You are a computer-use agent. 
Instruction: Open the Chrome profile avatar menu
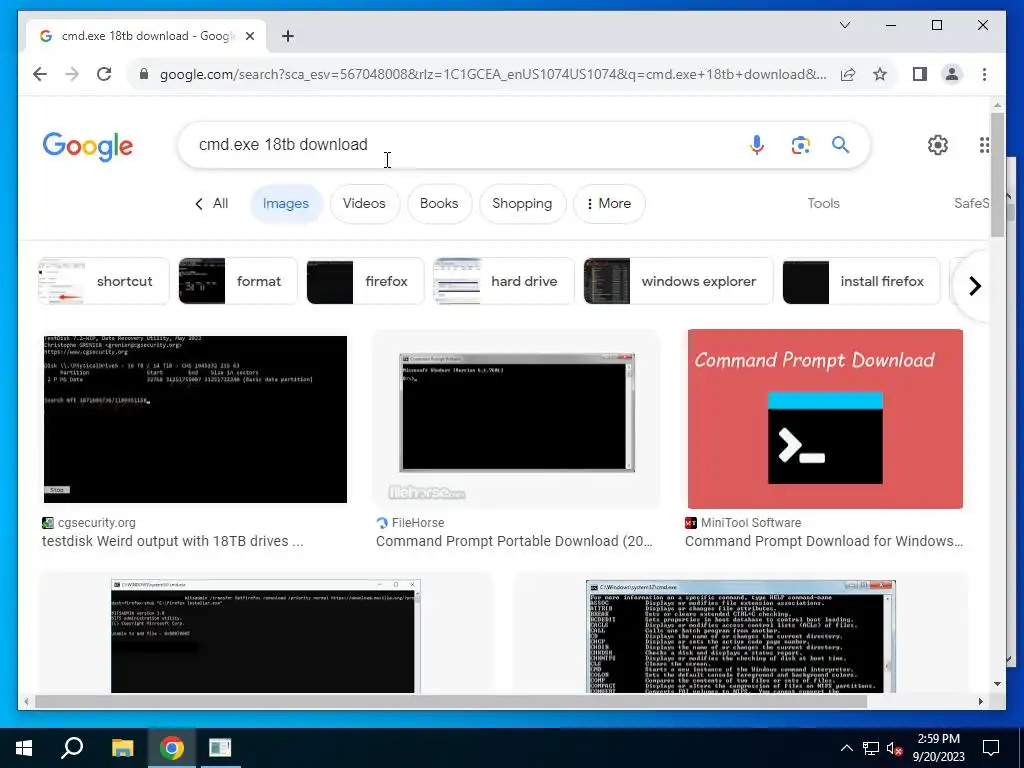coord(952,74)
